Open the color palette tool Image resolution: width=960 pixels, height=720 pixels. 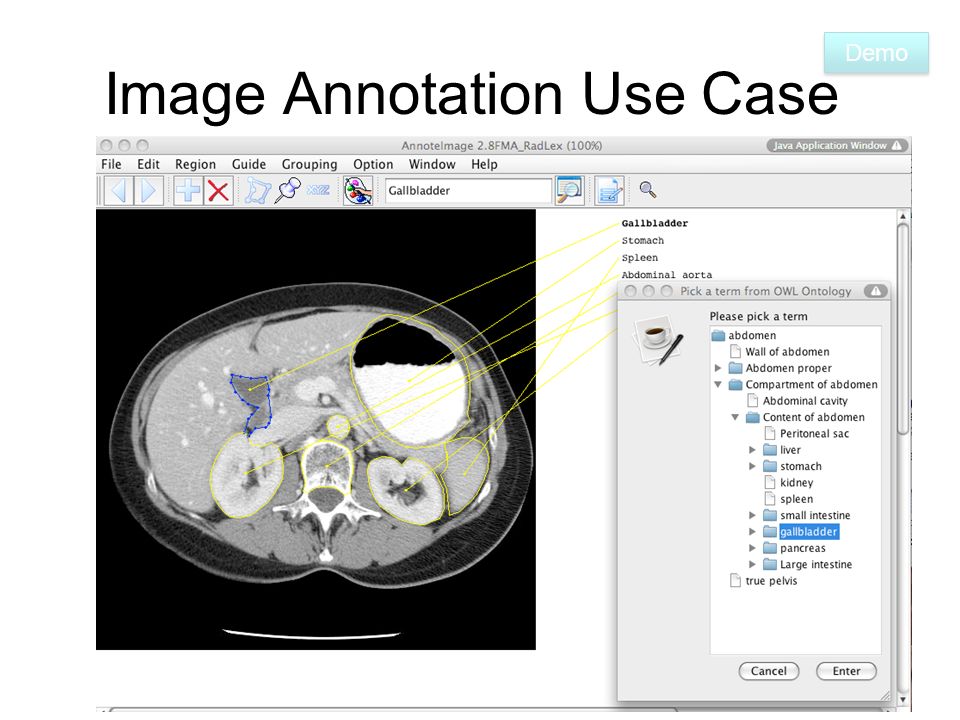358,190
